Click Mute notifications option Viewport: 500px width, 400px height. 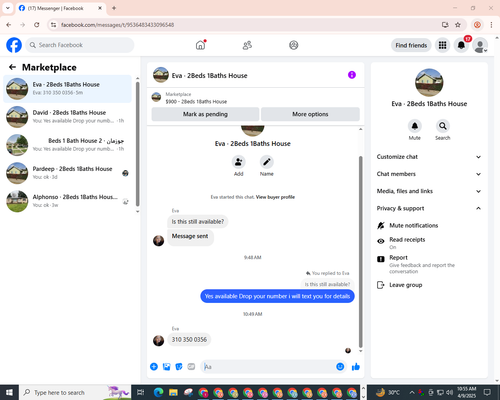click(x=429, y=226)
